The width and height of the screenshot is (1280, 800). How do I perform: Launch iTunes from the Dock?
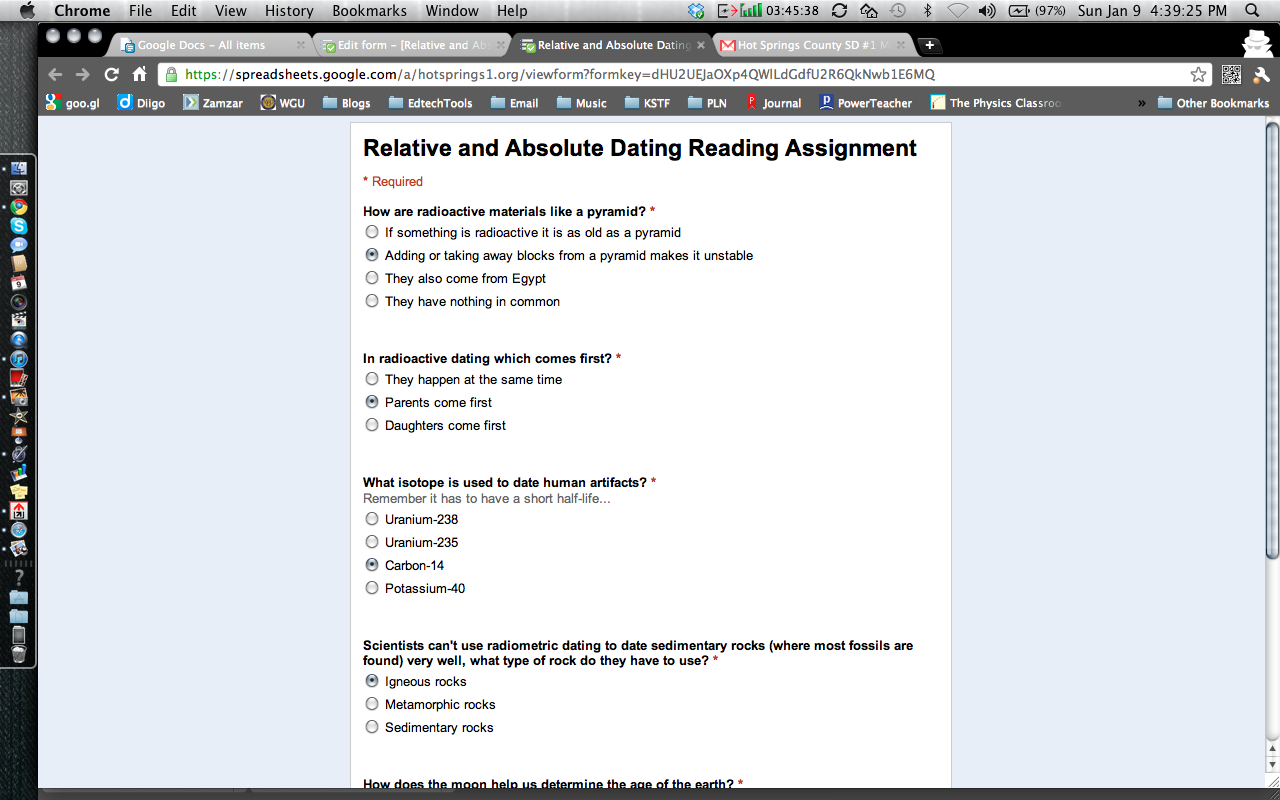tap(19, 359)
